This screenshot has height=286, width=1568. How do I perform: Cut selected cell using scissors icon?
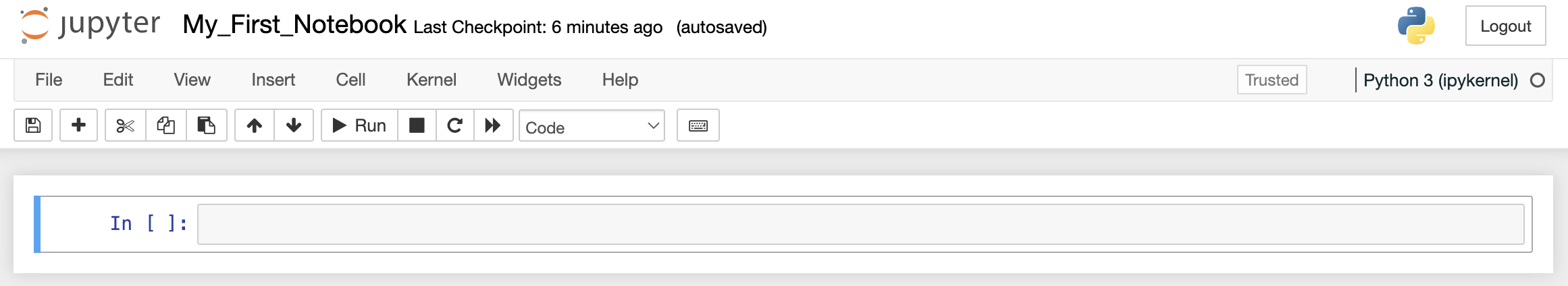126,125
